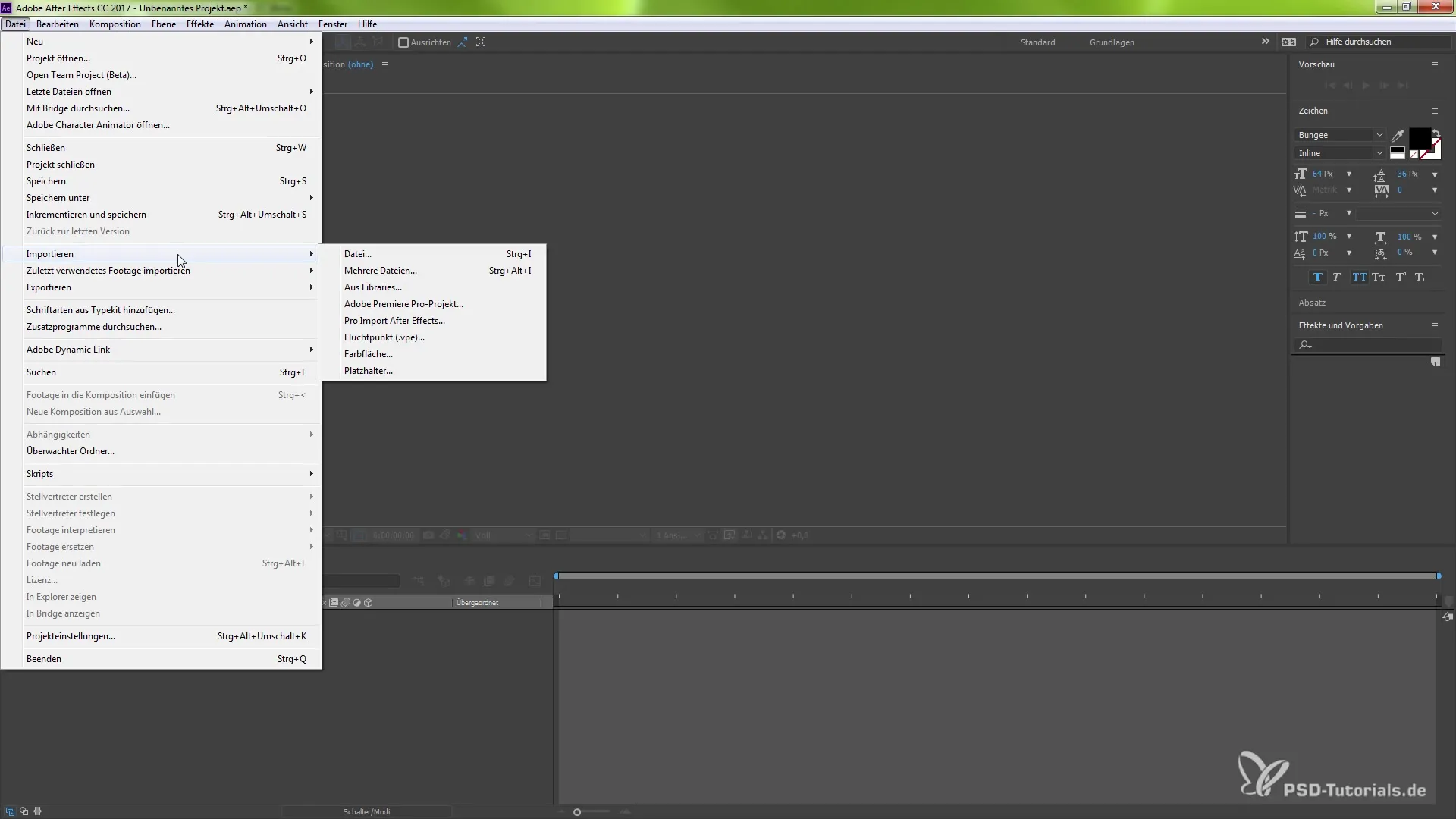The height and width of the screenshot is (819, 1456).
Task: Open Effekte und Vorgaben panel menu
Action: pyautogui.click(x=1435, y=325)
